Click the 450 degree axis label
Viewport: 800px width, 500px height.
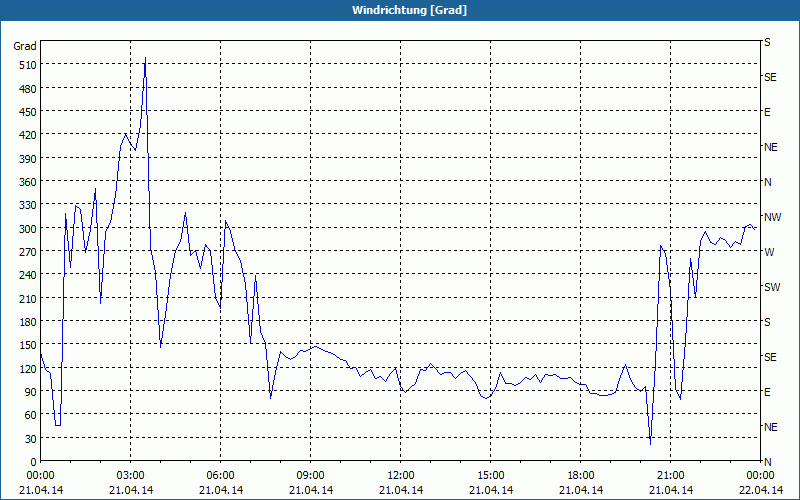coord(28,112)
